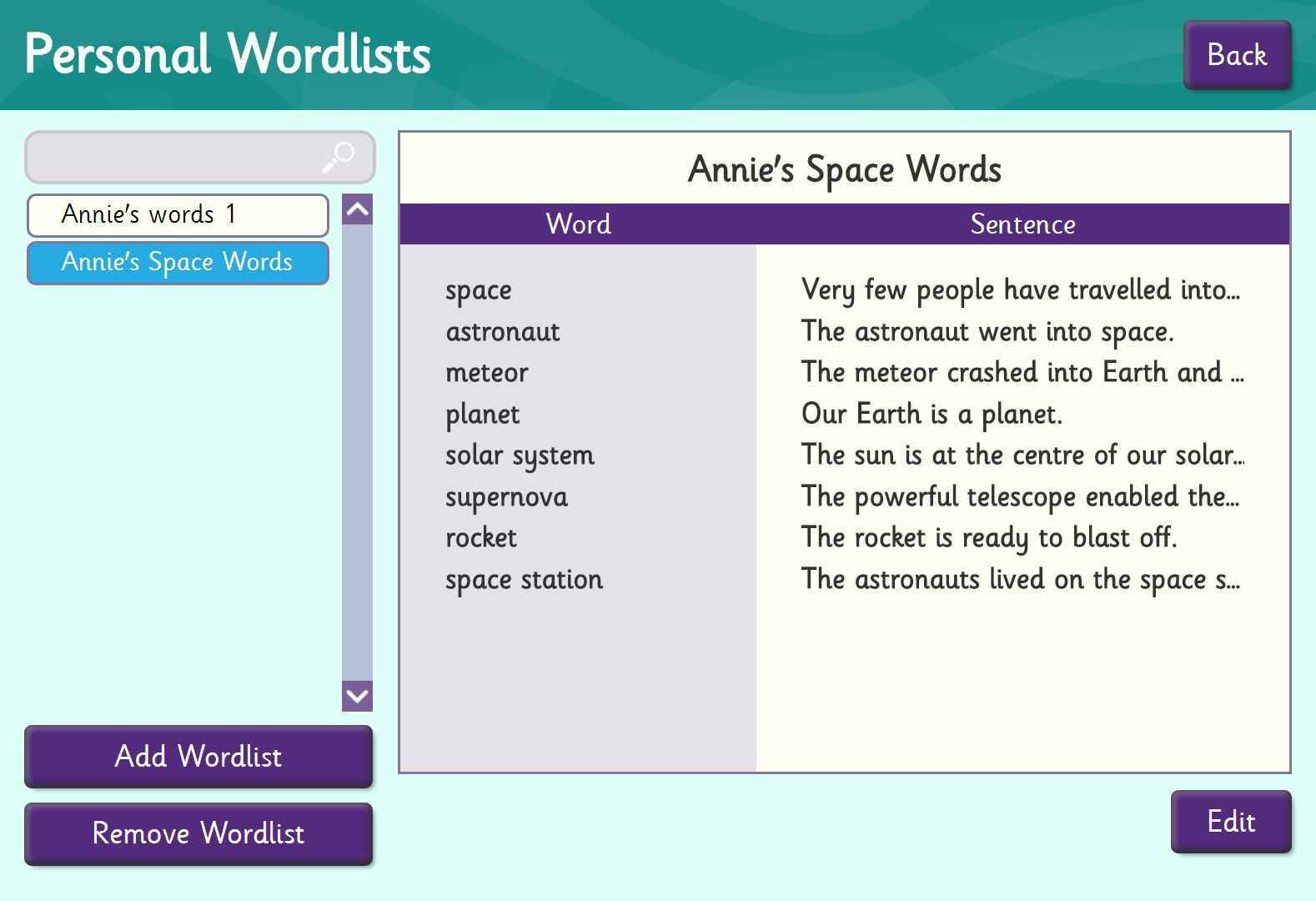Select the "Annie's Space Words" wordlist
Screen dimensions: 1316x901
178,263
